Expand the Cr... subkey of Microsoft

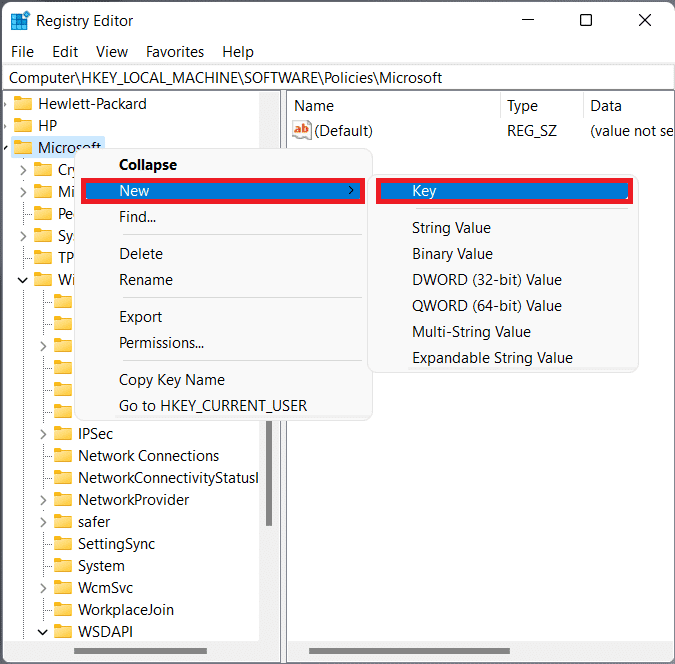click(23, 170)
